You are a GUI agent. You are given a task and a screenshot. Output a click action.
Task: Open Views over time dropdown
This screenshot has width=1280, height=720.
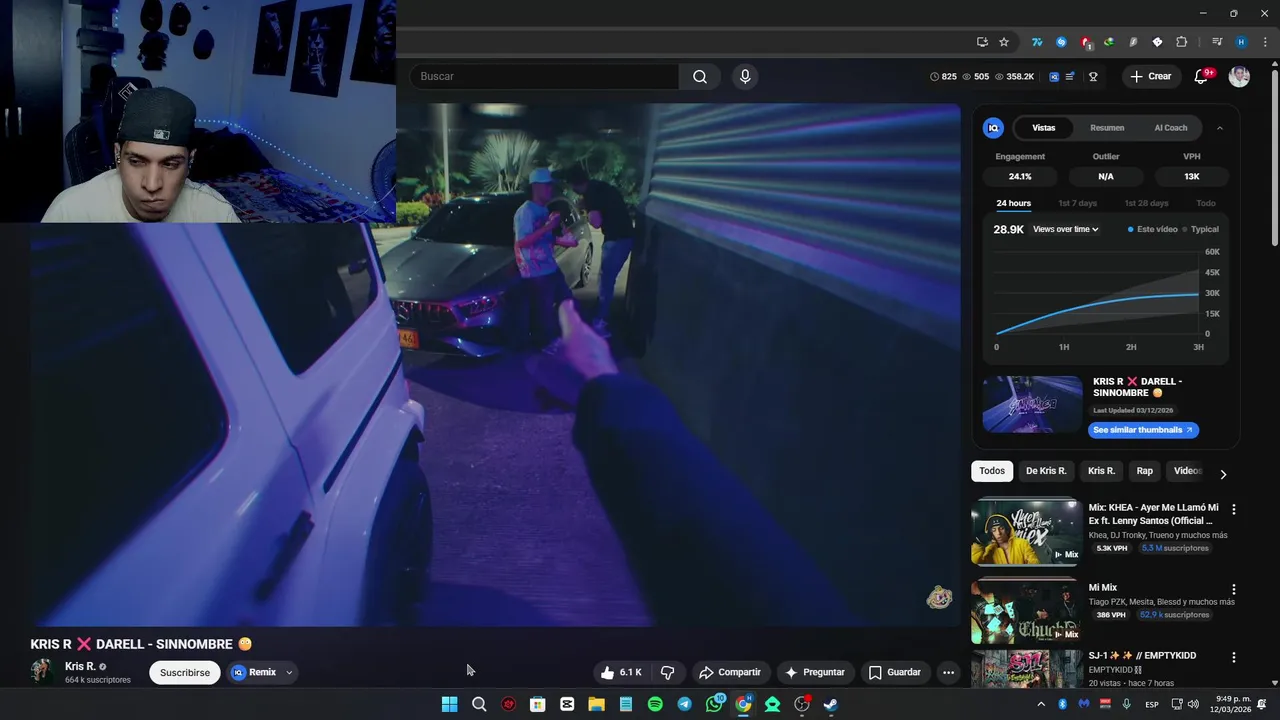1066,229
